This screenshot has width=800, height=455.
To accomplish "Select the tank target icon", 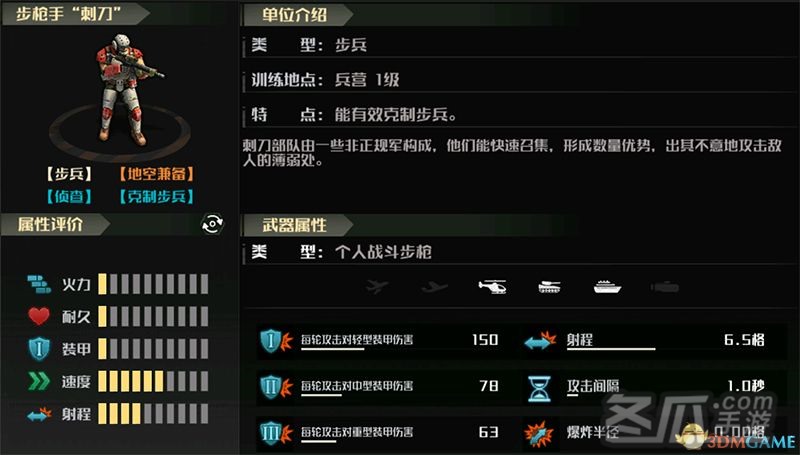I will point(549,287).
